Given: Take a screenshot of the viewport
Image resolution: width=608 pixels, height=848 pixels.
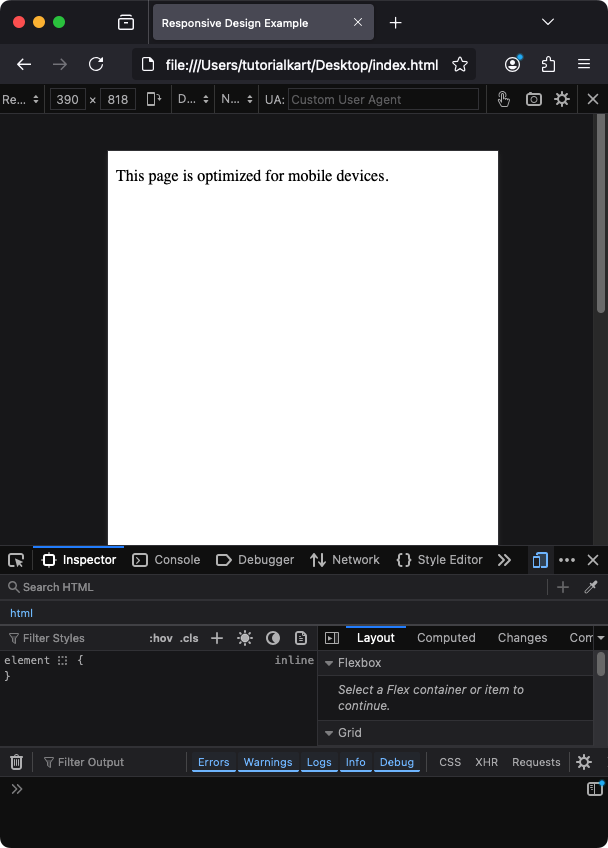Looking at the screenshot, I should pyautogui.click(x=534, y=99).
